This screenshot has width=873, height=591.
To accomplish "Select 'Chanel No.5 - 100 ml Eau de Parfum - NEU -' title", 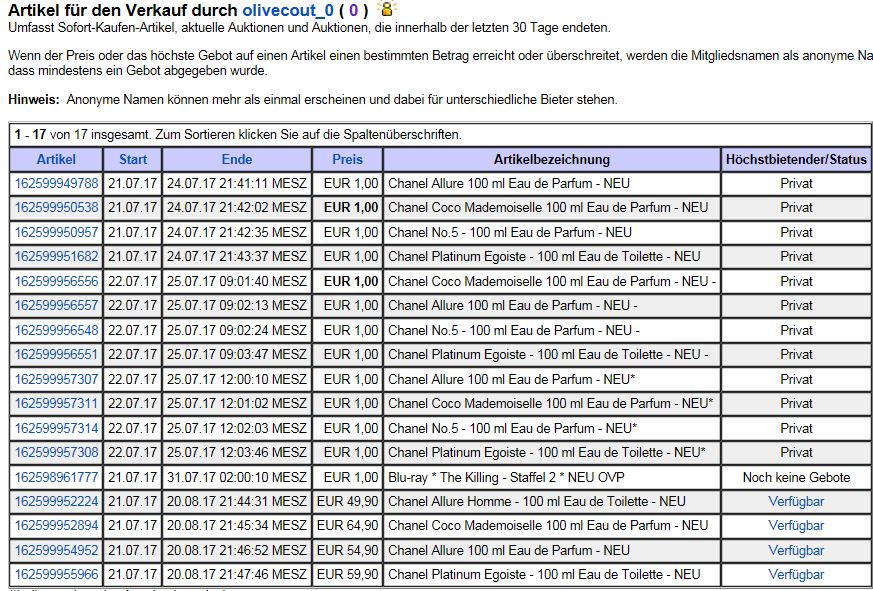I will [514, 330].
